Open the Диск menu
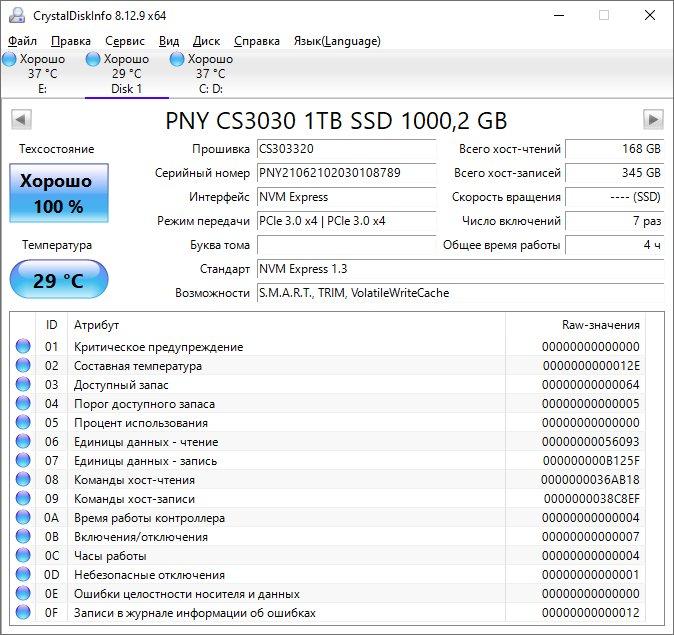The height and width of the screenshot is (635, 674). click(x=206, y=41)
